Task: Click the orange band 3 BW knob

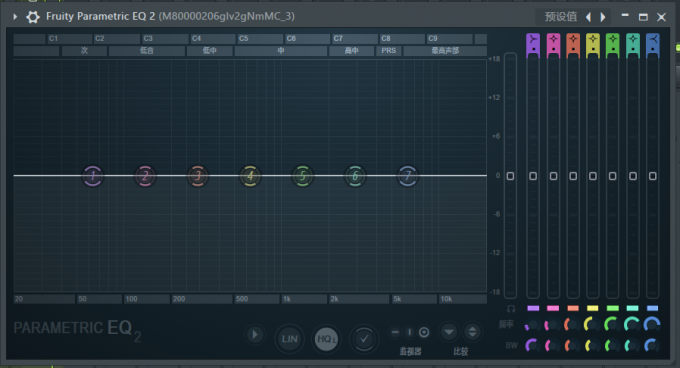Action: point(572,345)
